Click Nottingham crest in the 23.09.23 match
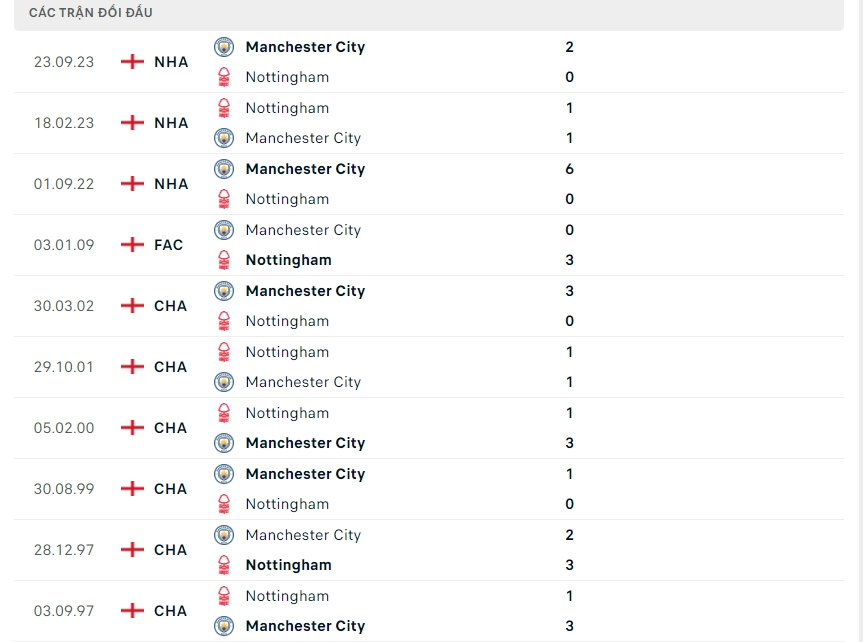Image resolution: width=863 pixels, height=642 pixels. [x=224, y=77]
